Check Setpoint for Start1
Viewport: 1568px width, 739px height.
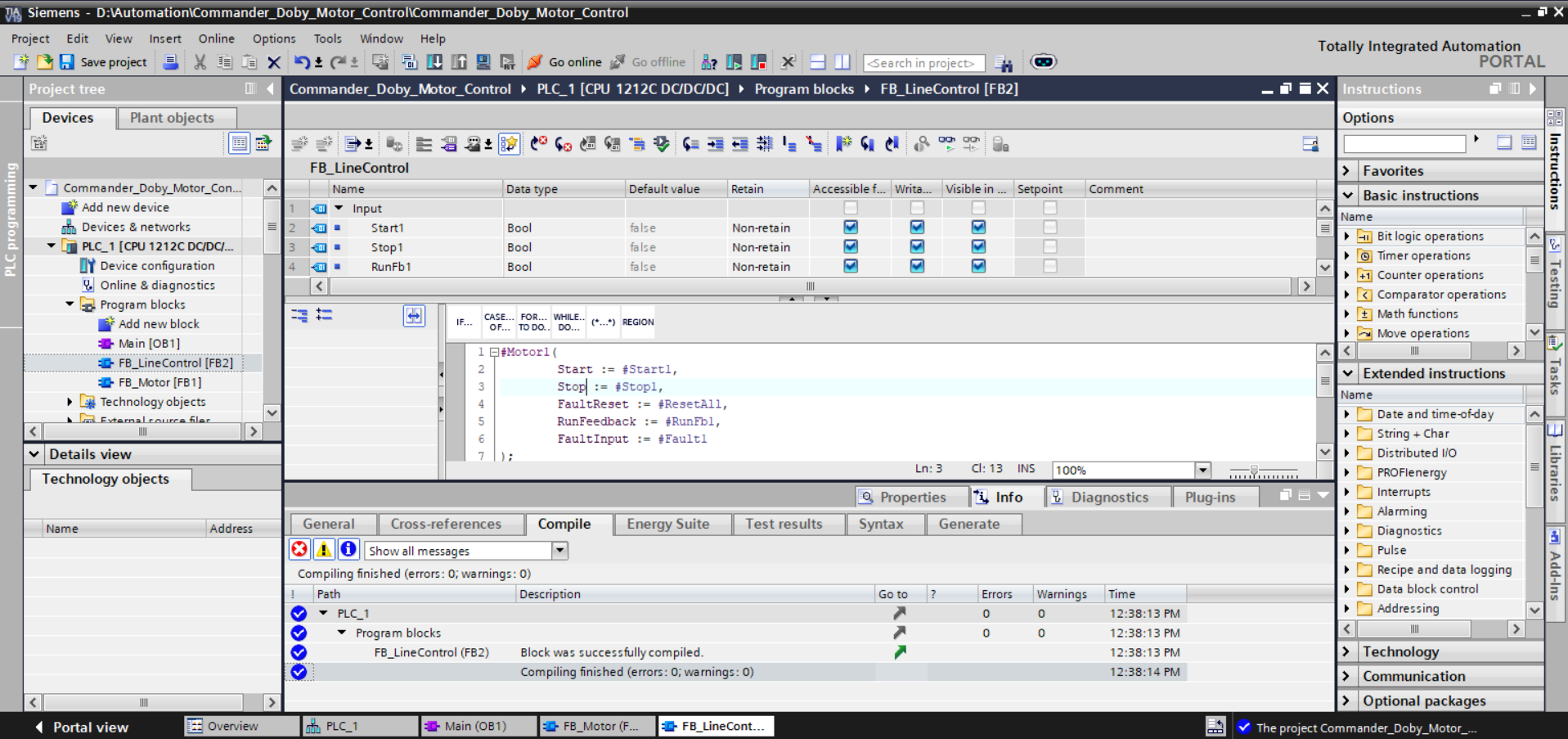[x=1050, y=228]
